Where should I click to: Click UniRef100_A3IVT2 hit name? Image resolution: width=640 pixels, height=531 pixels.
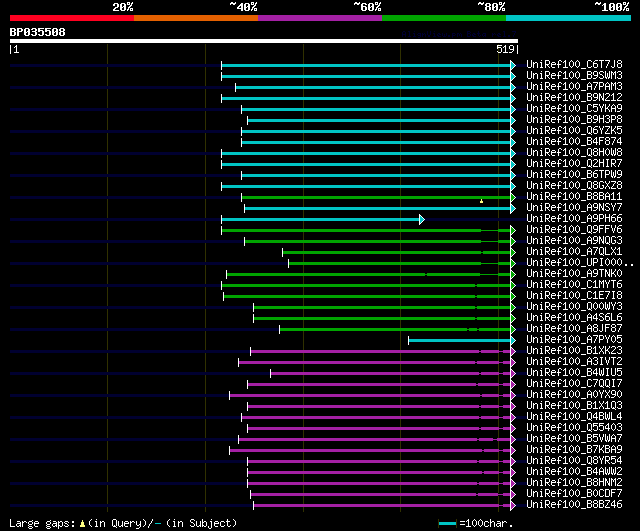pos(574,362)
